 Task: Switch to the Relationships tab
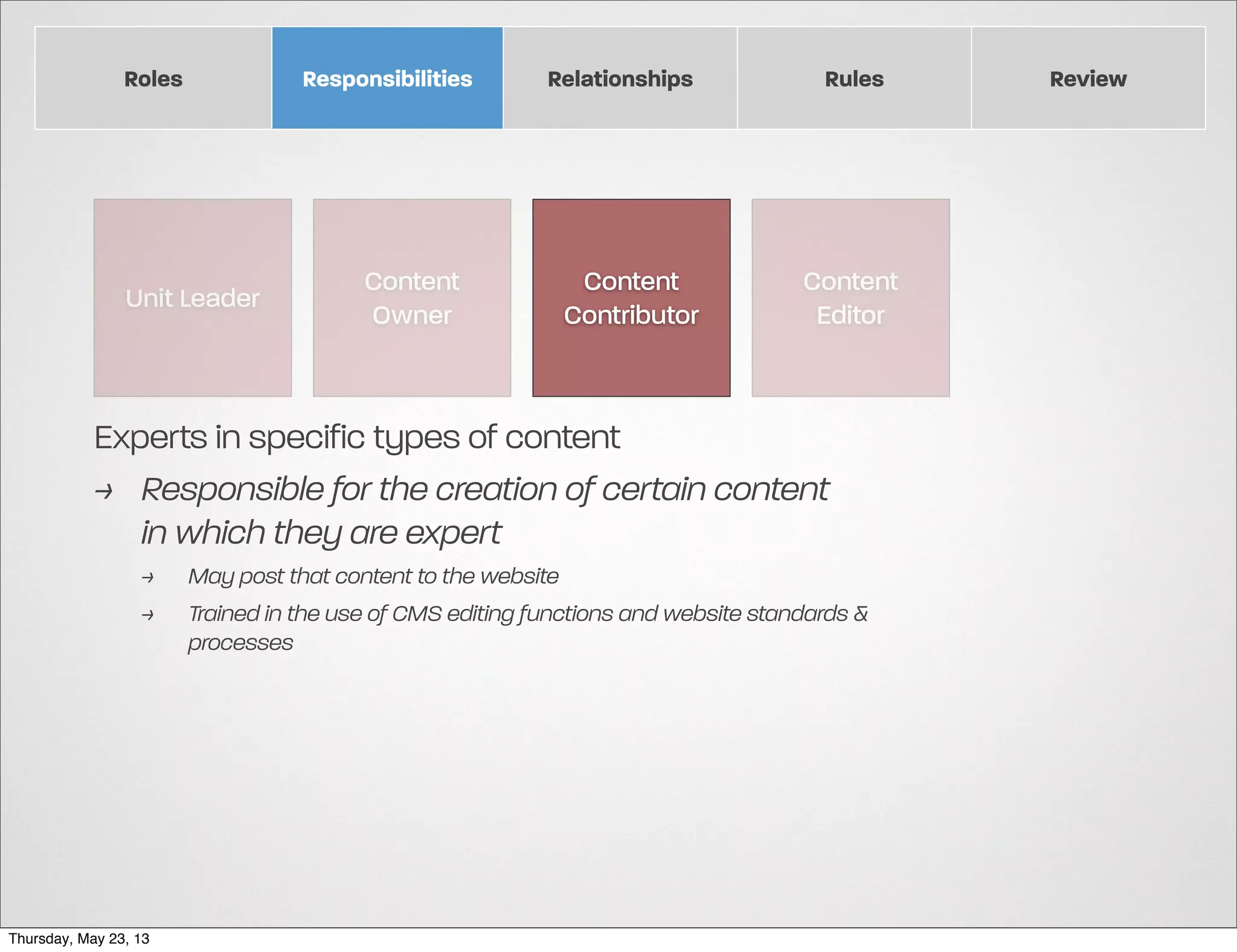pyautogui.click(x=620, y=78)
